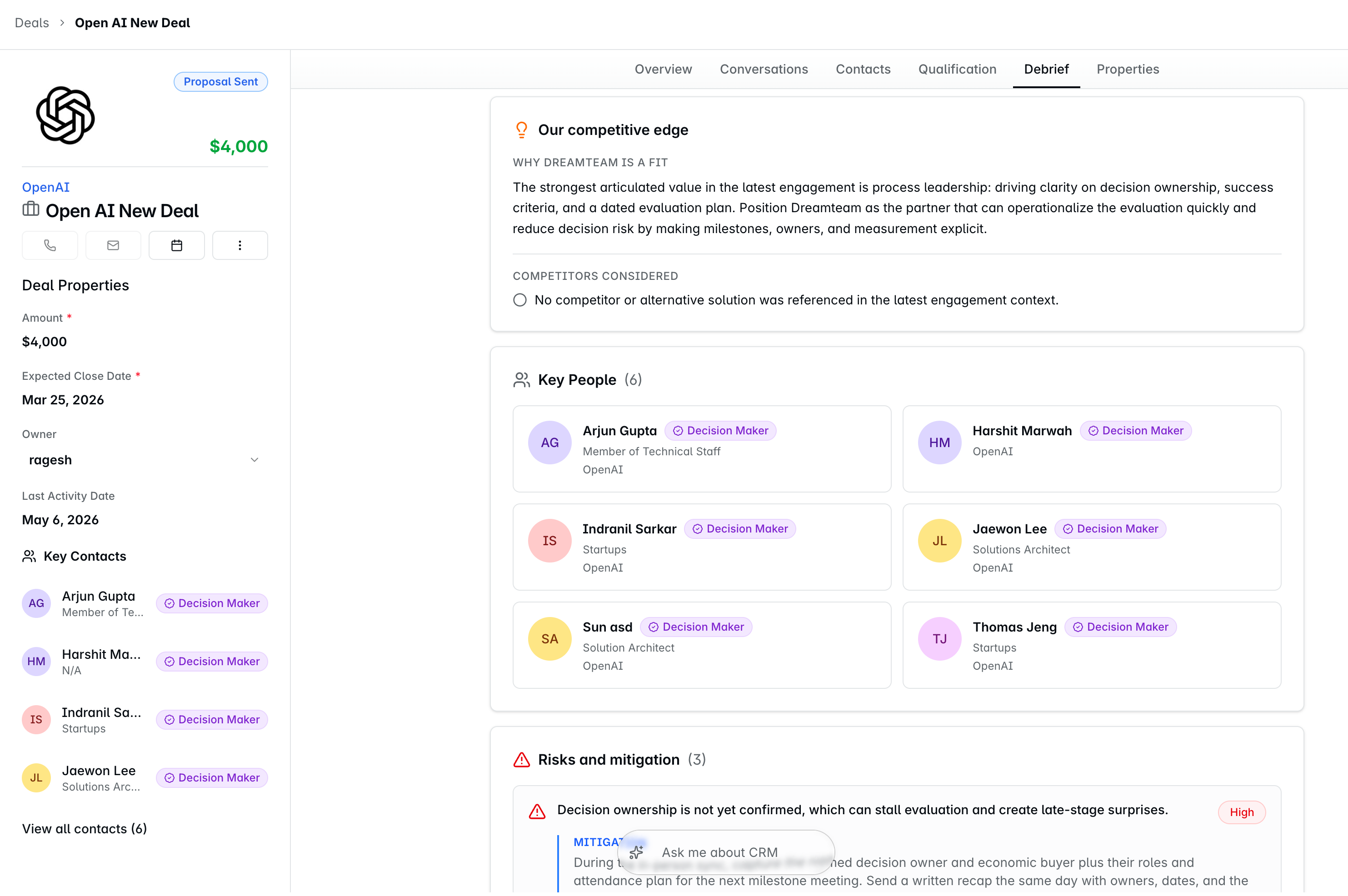Click the Amount value $4,000 under Deal Properties
The image size is (1348, 896).
coord(45,342)
